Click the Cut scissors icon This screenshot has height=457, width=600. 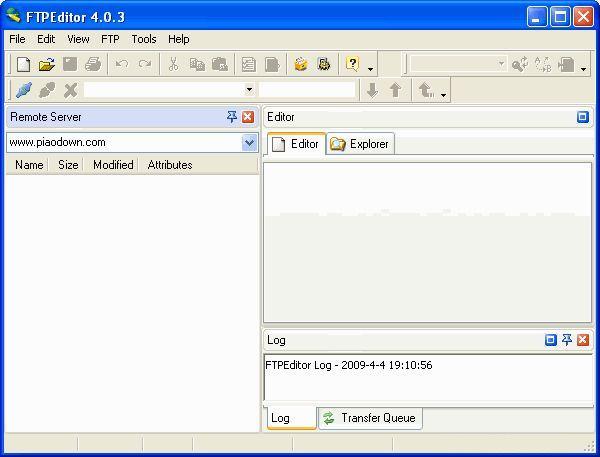[173, 65]
